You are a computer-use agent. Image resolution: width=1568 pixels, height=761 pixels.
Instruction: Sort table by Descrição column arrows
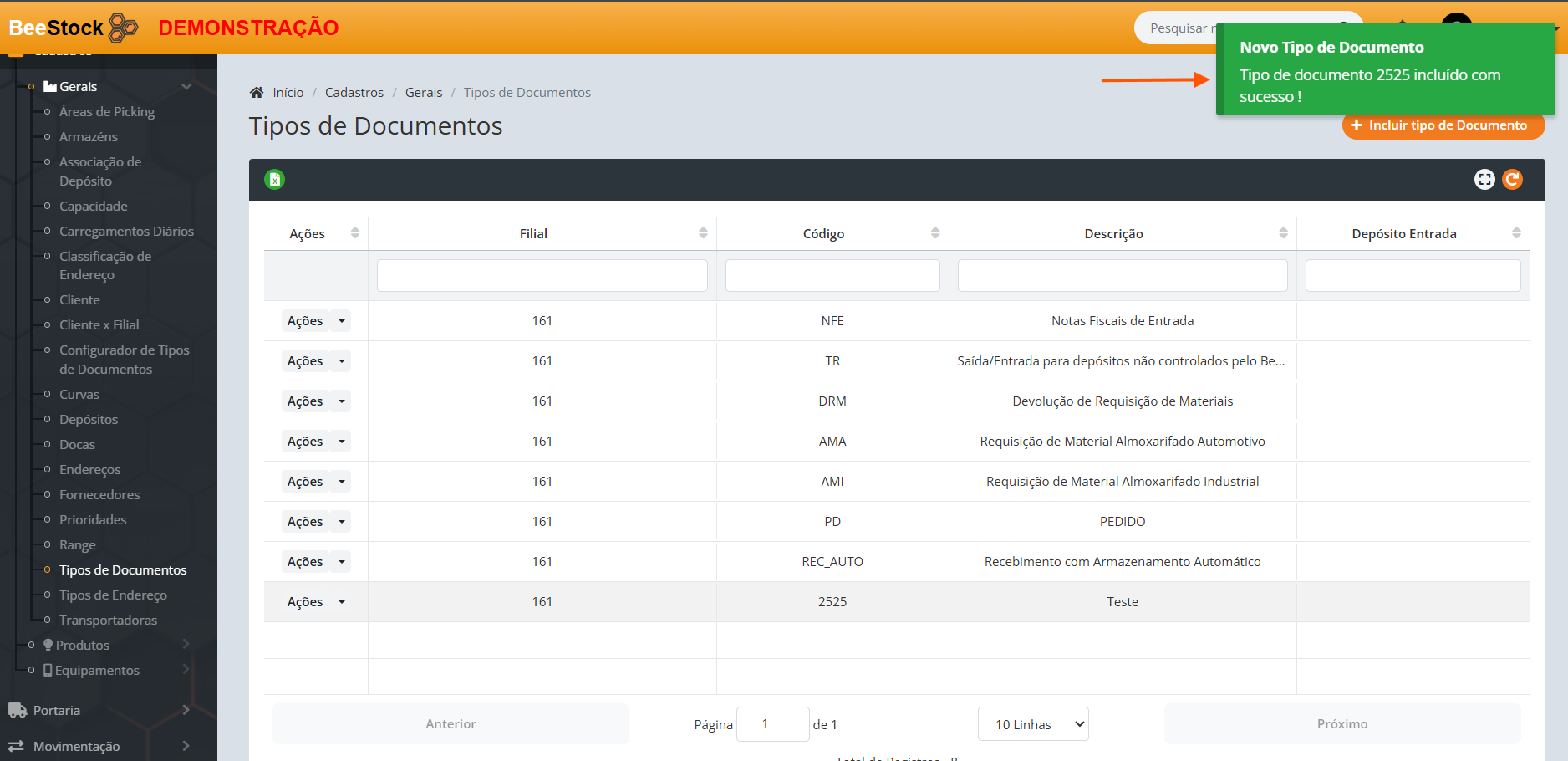pyautogui.click(x=1283, y=233)
